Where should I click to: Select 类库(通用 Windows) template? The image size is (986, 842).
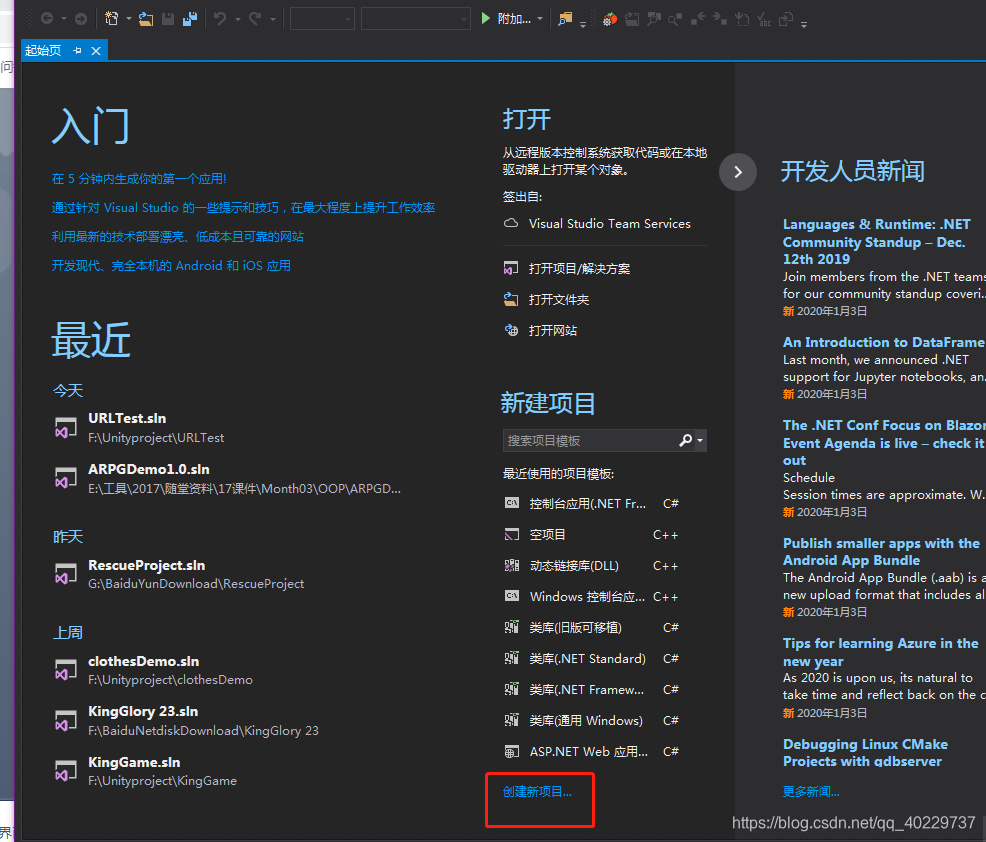[x=592, y=721]
